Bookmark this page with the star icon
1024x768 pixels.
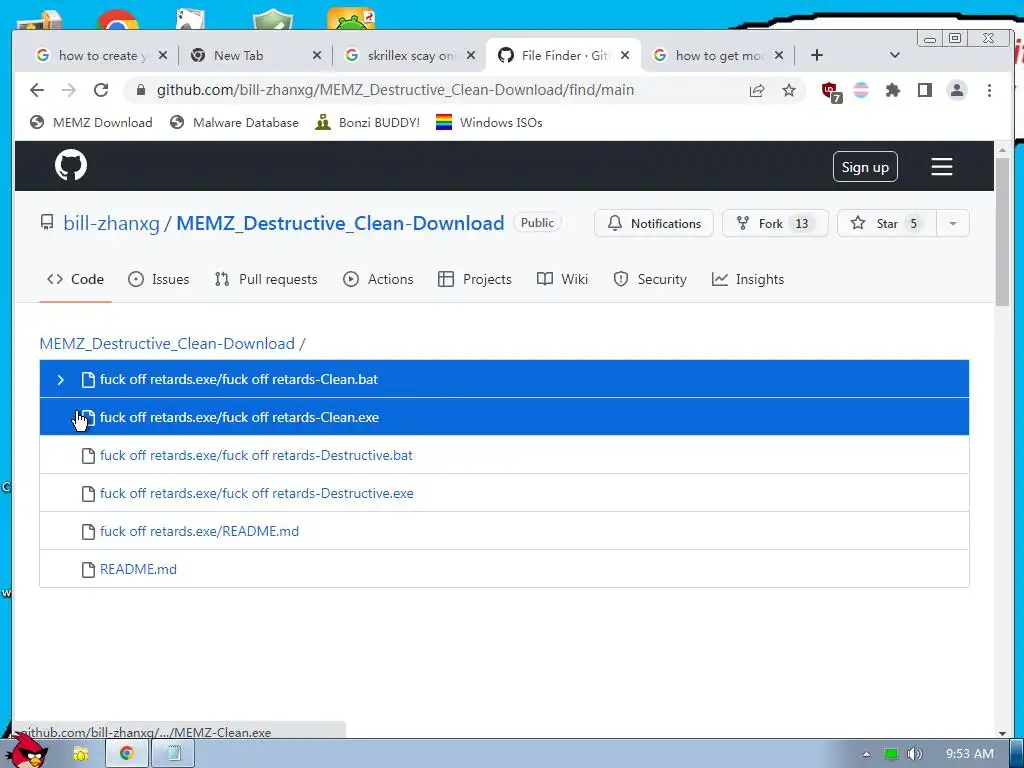click(x=789, y=90)
